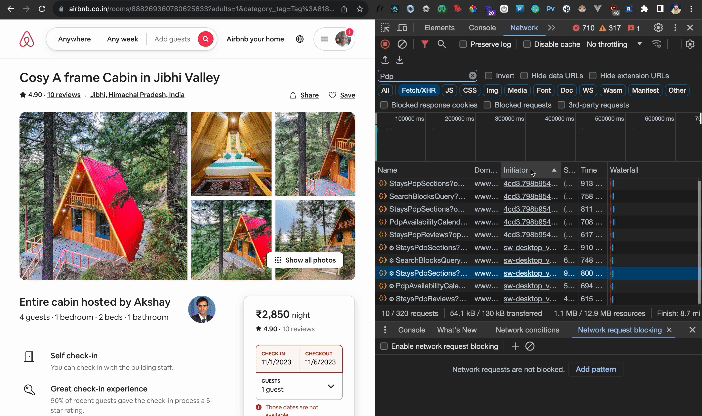Click the check-in date field
Image resolution: width=702 pixels, height=416 pixels.
pos(278,358)
